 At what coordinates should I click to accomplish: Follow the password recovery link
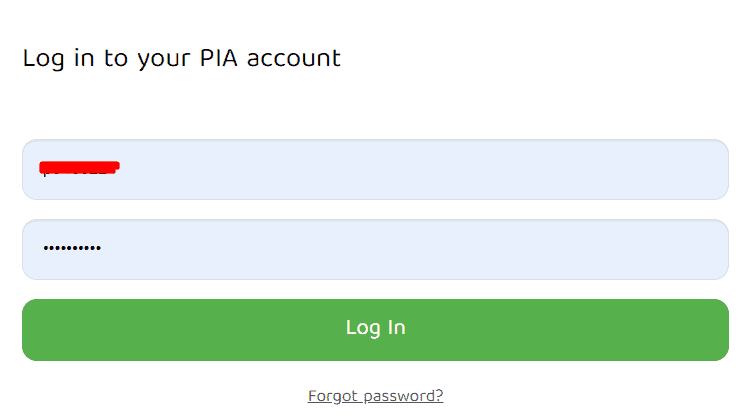click(375, 396)
